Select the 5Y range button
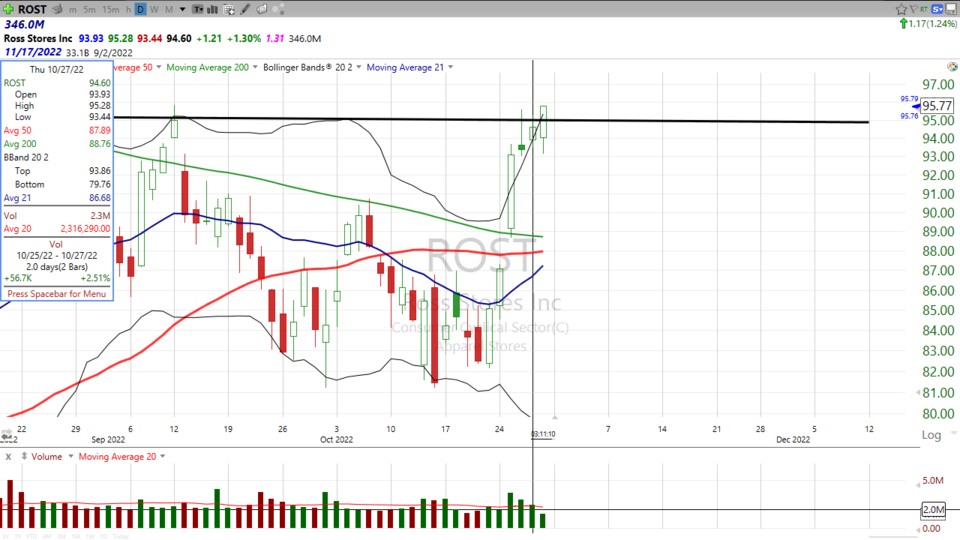 [x=6, y=536]
